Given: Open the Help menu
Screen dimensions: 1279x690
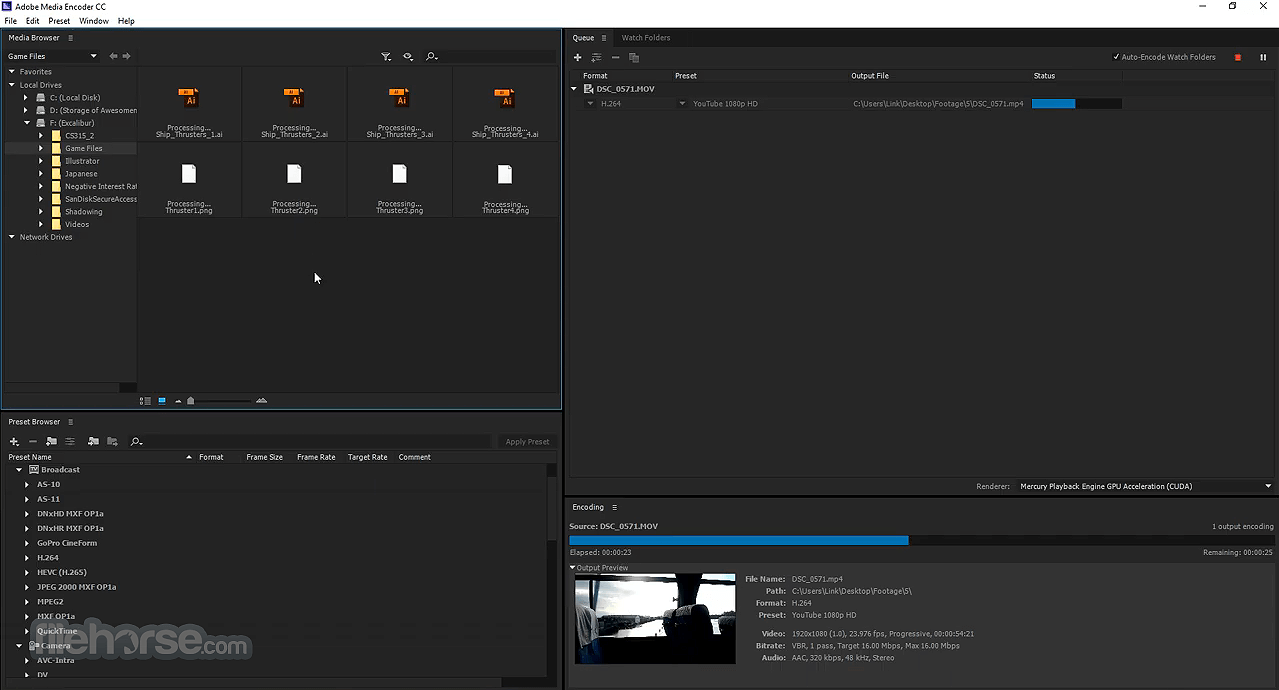Looking at the screenshot, I should tap(126, 21).
